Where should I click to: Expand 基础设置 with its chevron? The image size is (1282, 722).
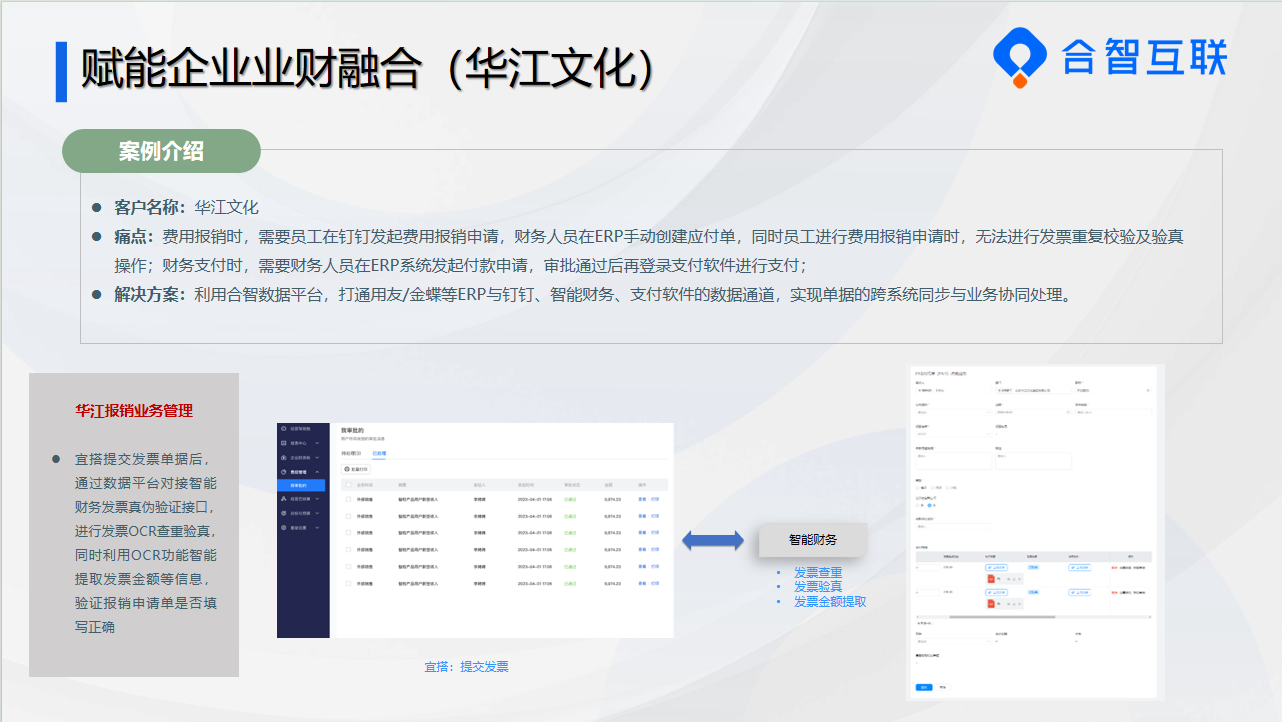coord(317,528)
